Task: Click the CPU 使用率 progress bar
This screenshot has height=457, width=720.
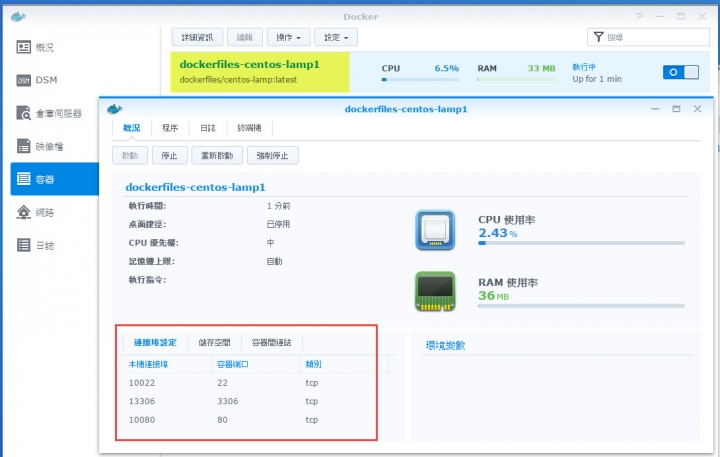Action: tap(581, 243)
